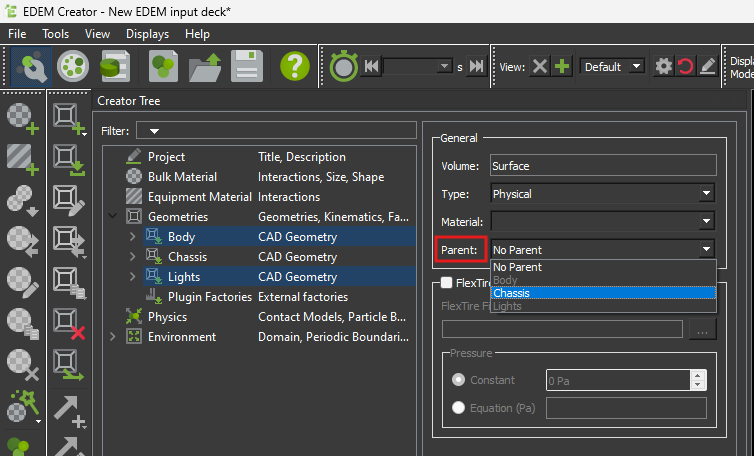Screen dimensions: 754x456
Task: Click the edit geometry pencil icon
Action: pos(69,200)
